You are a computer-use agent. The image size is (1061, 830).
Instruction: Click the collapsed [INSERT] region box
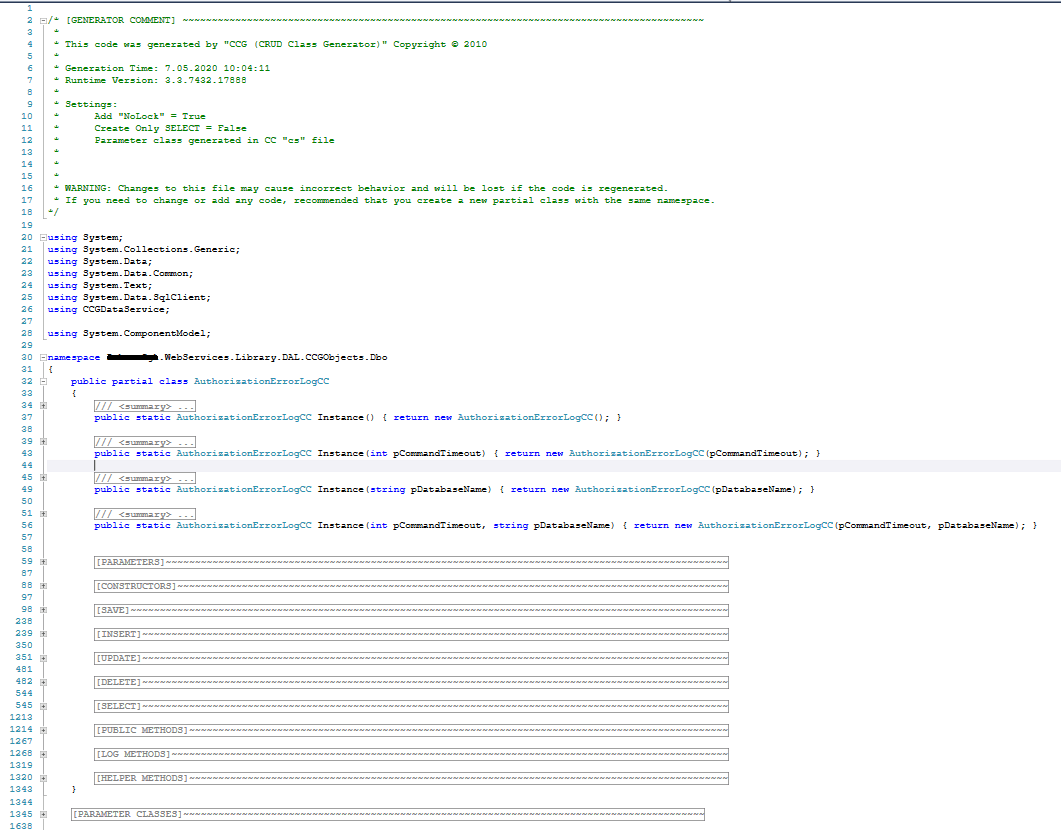(411, 635)
